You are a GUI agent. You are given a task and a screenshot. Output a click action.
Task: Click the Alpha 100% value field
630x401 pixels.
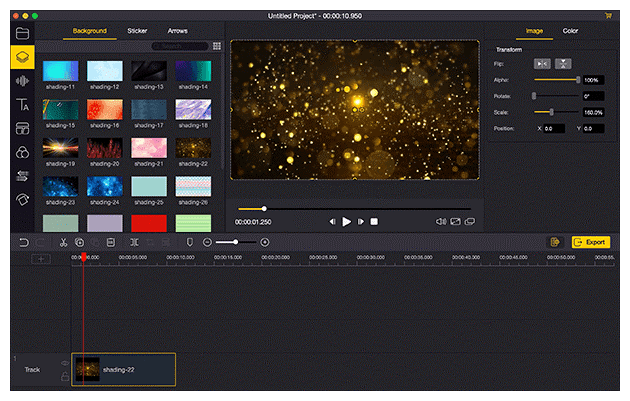click(593, 80)
